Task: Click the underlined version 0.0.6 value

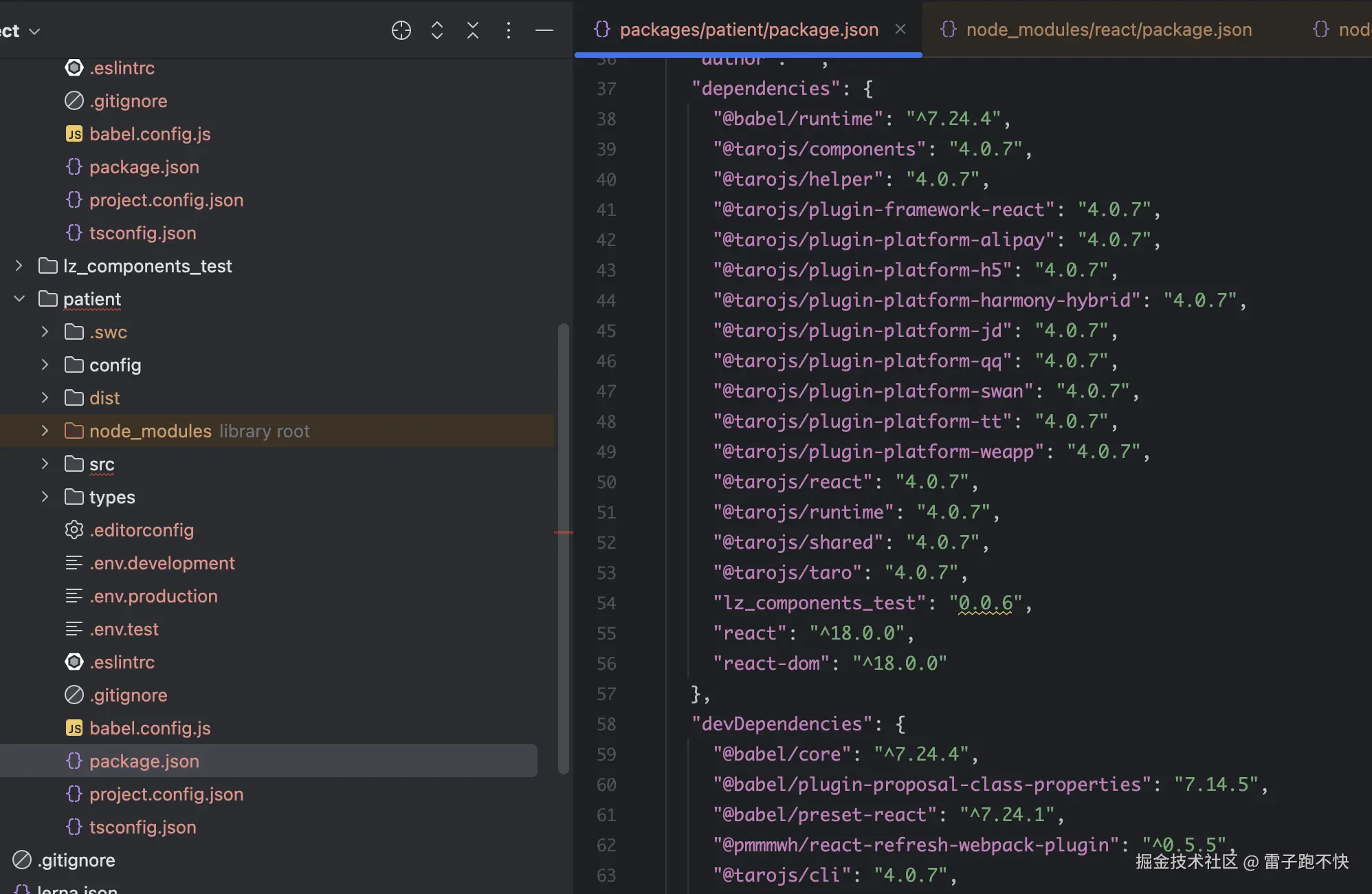Action: [x=985, y=603]
